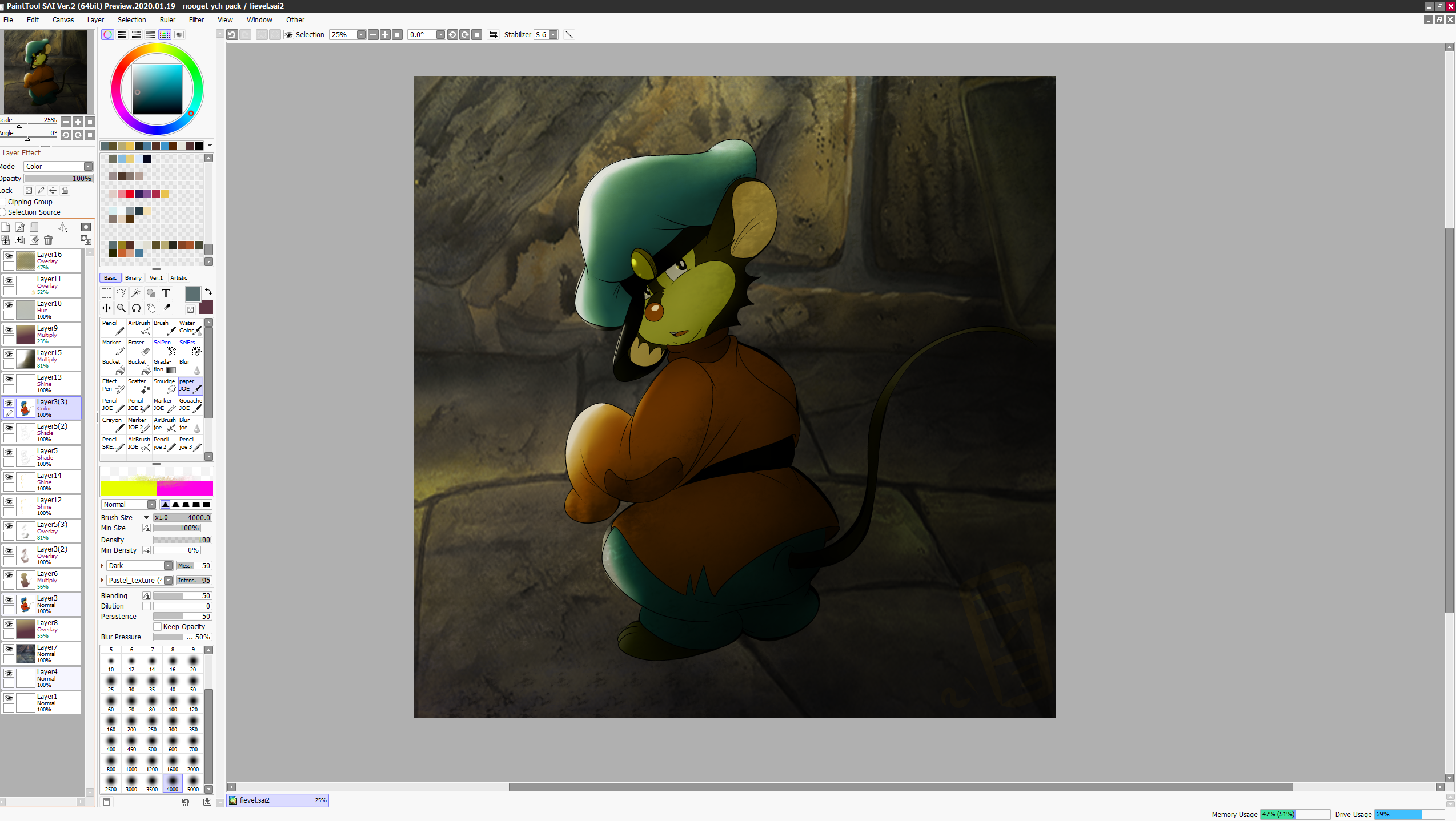Enable the Clipping Group checkbox
1456x821 pixels.
3,202
